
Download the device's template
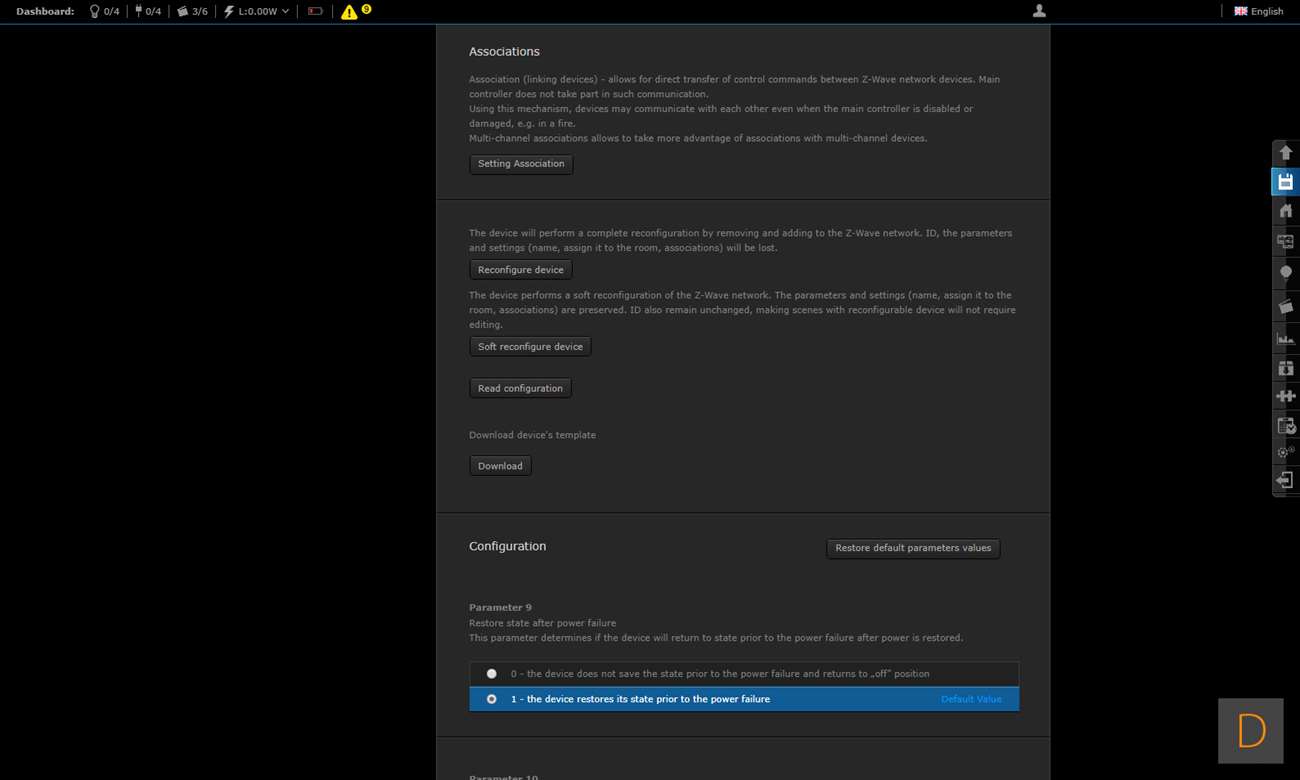click(x=500, y=466)
